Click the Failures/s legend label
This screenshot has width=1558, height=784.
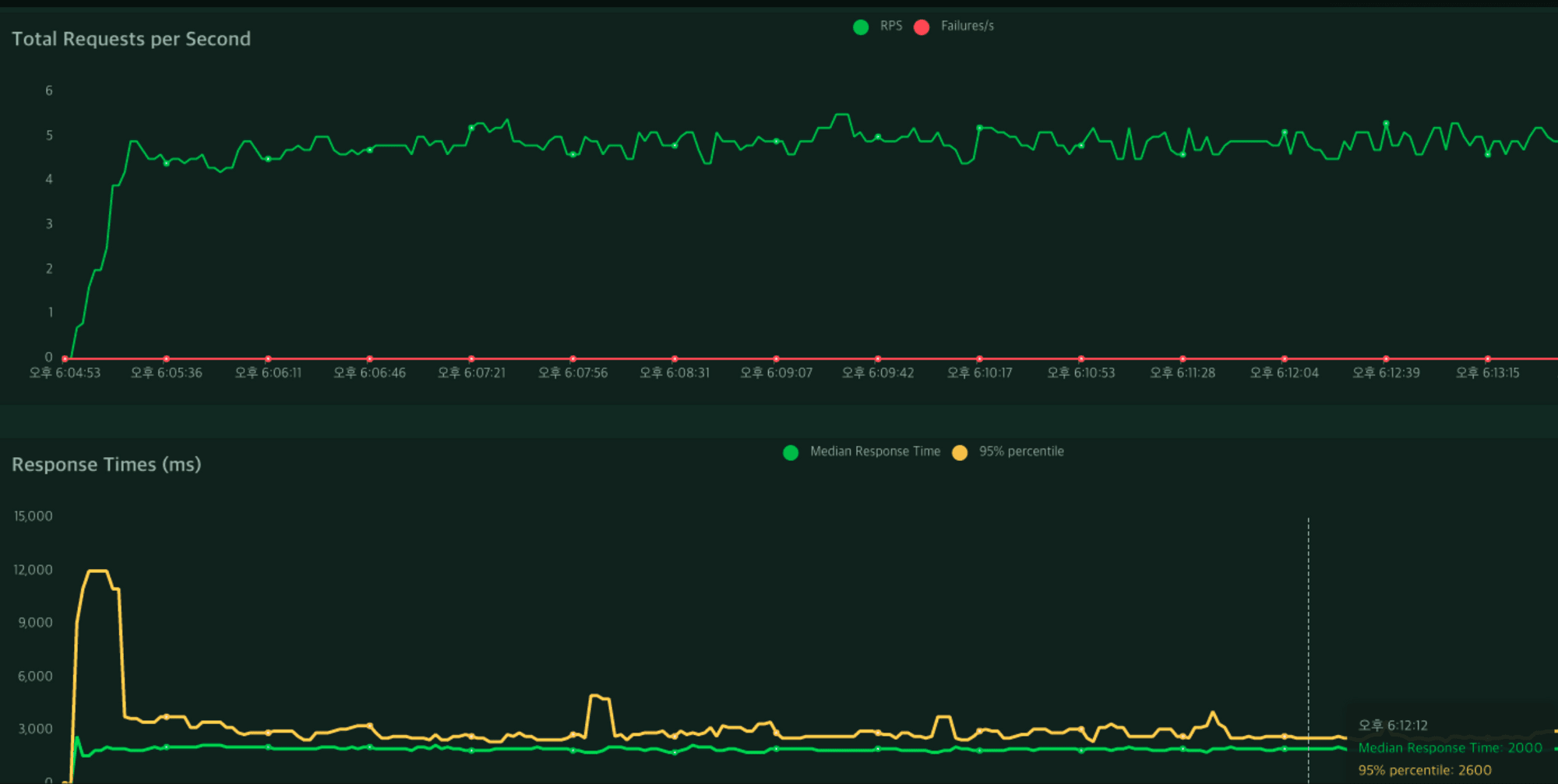coord(968,26)
